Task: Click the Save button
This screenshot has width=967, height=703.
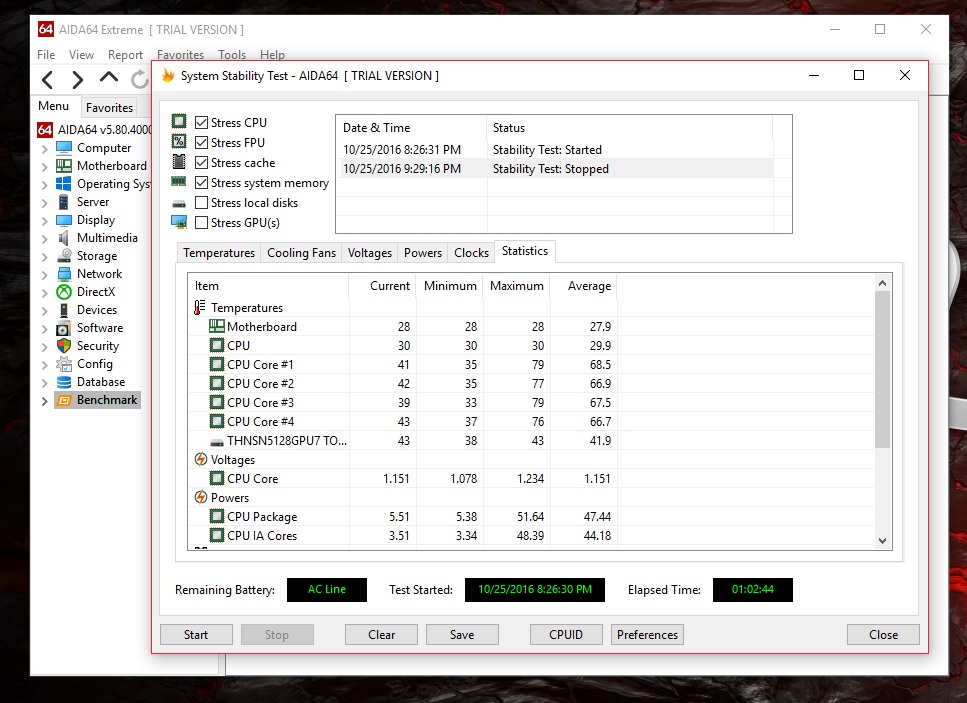Action: [x=462, y=635]
